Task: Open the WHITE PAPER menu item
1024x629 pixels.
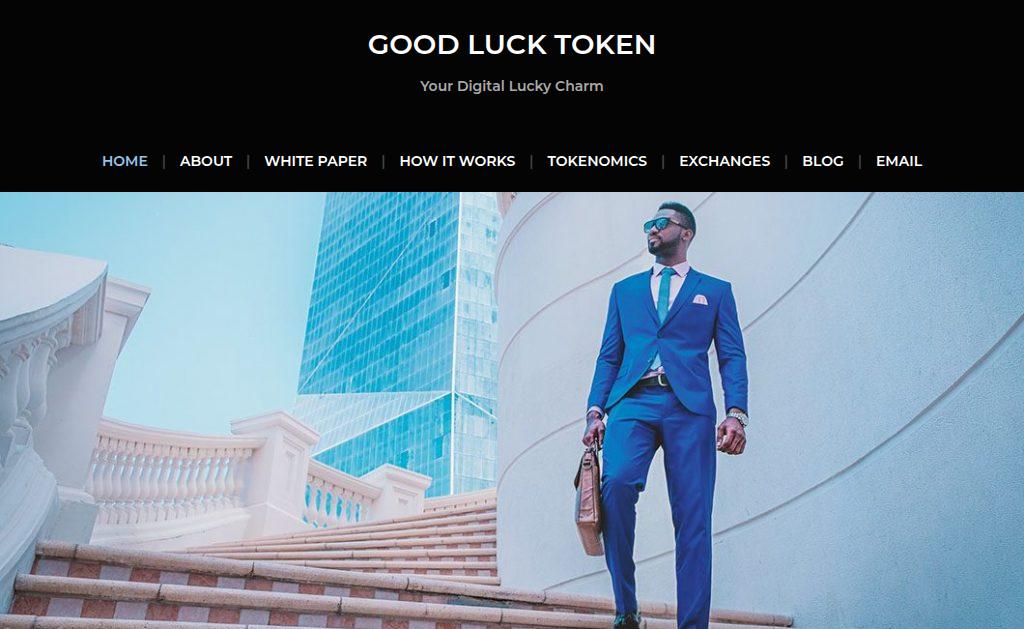Action: [315, 161]
